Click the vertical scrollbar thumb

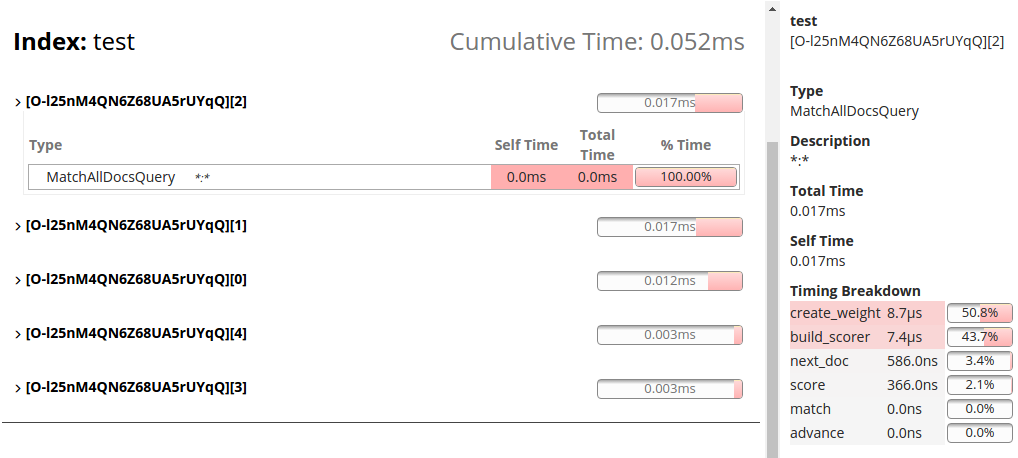pos(771,300)
